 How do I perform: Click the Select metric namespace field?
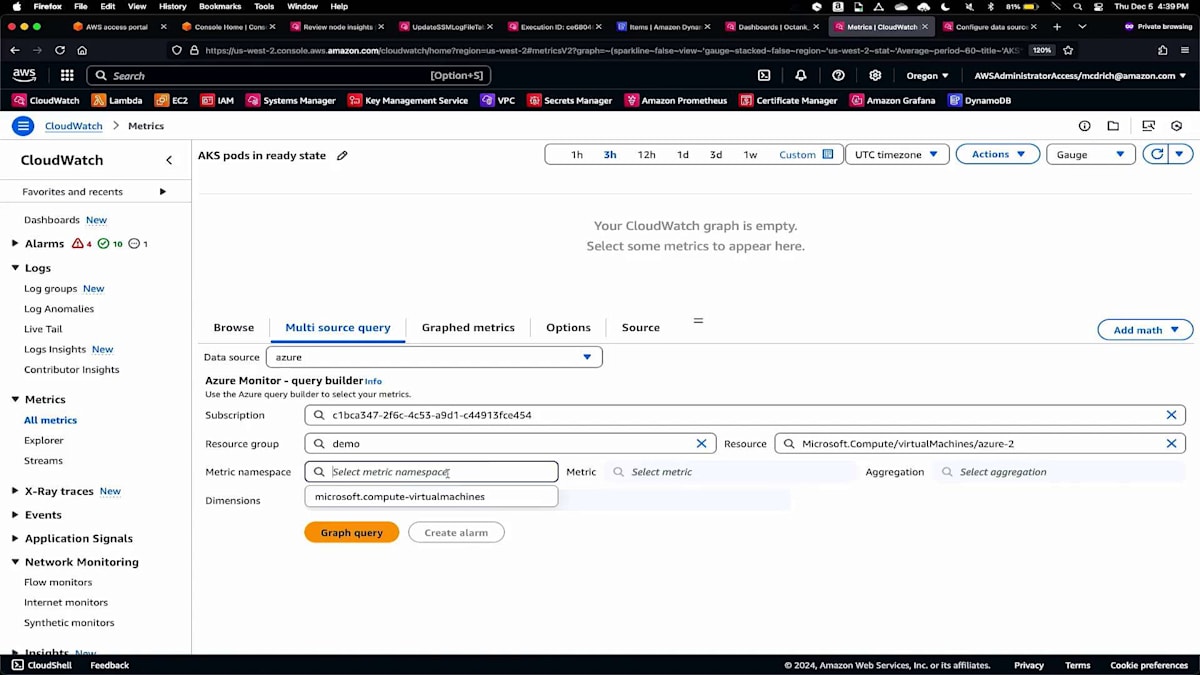click(x=431, y=472)
